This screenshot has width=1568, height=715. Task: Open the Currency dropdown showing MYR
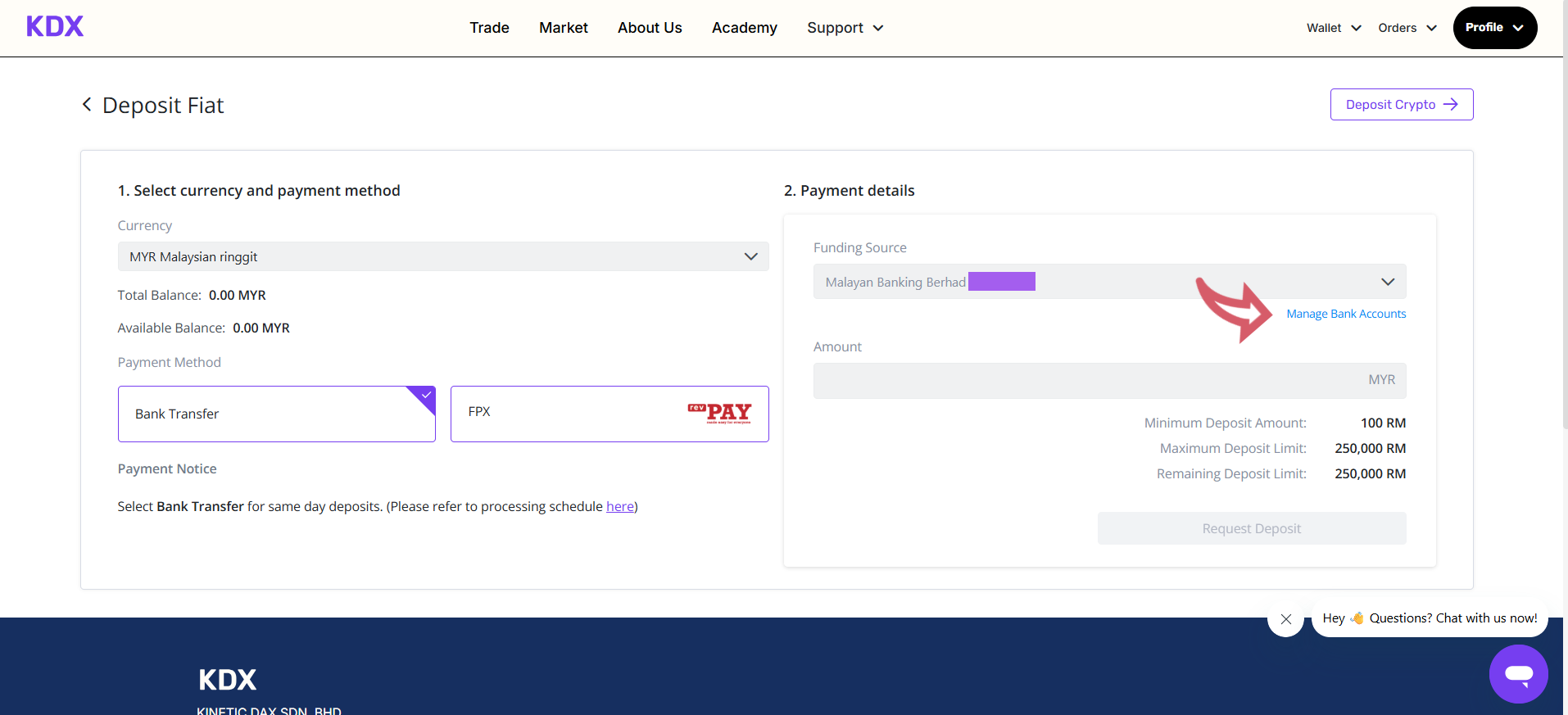[x=443, y=256]
